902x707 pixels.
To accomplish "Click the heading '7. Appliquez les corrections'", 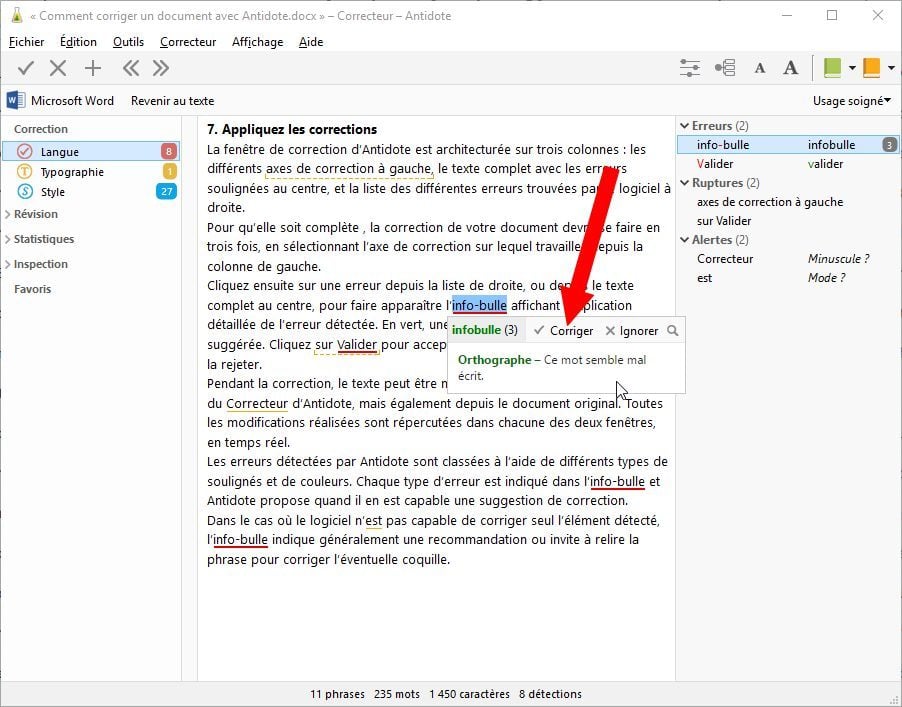I will 292,129.
